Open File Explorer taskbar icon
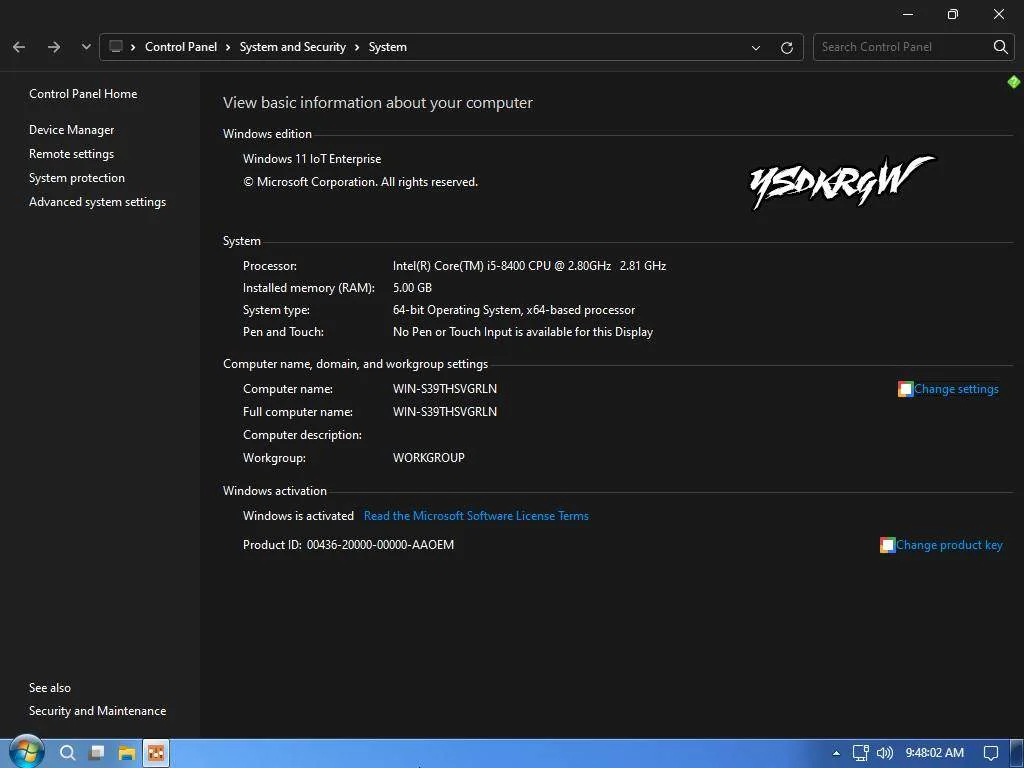This screenshot has height=768, width=1024. 126,753
